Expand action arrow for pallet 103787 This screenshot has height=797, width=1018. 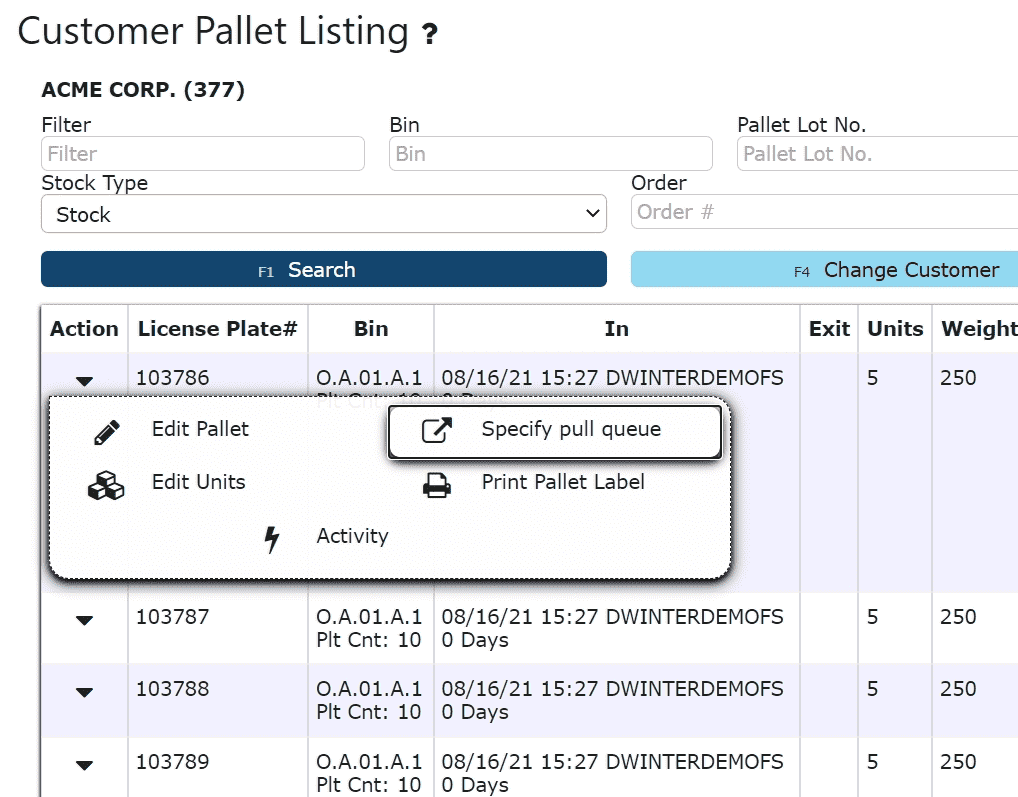point(85,620)
